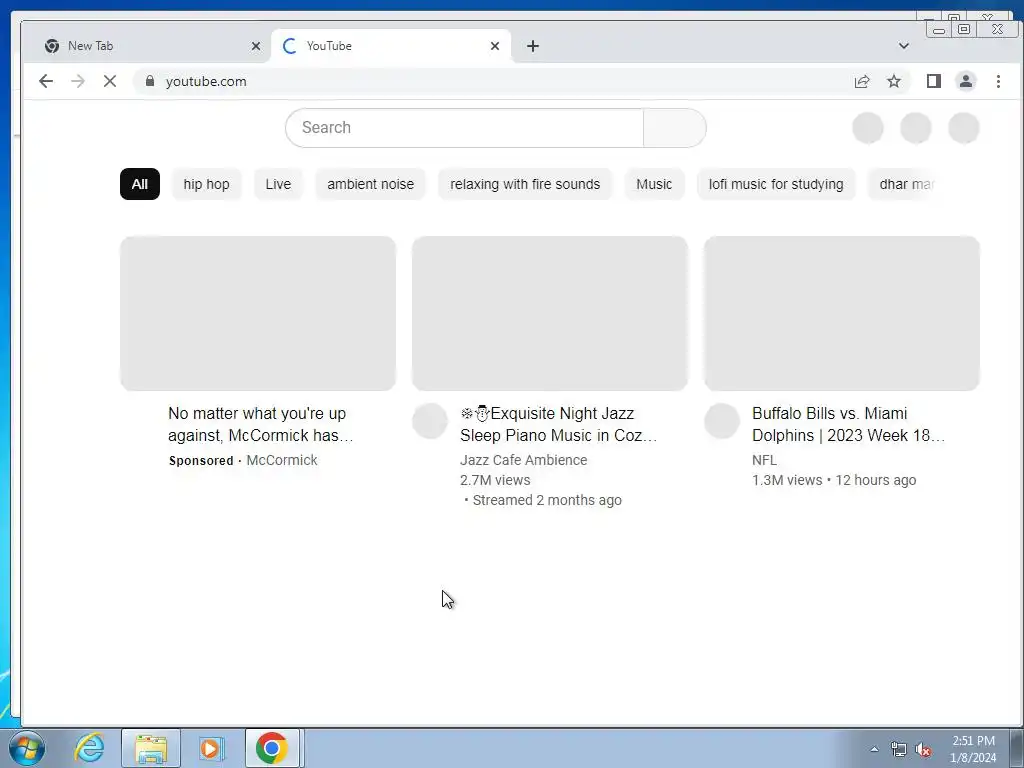Click the 1.3M views text

point(787,480)
